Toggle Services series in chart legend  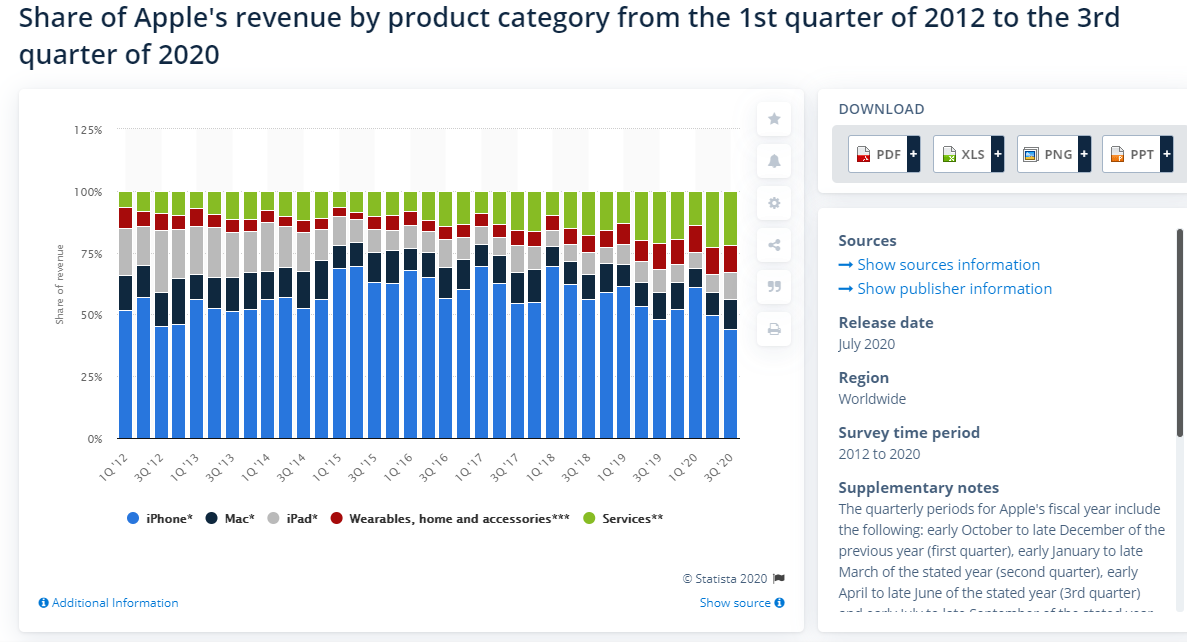(x=623, y=519)
